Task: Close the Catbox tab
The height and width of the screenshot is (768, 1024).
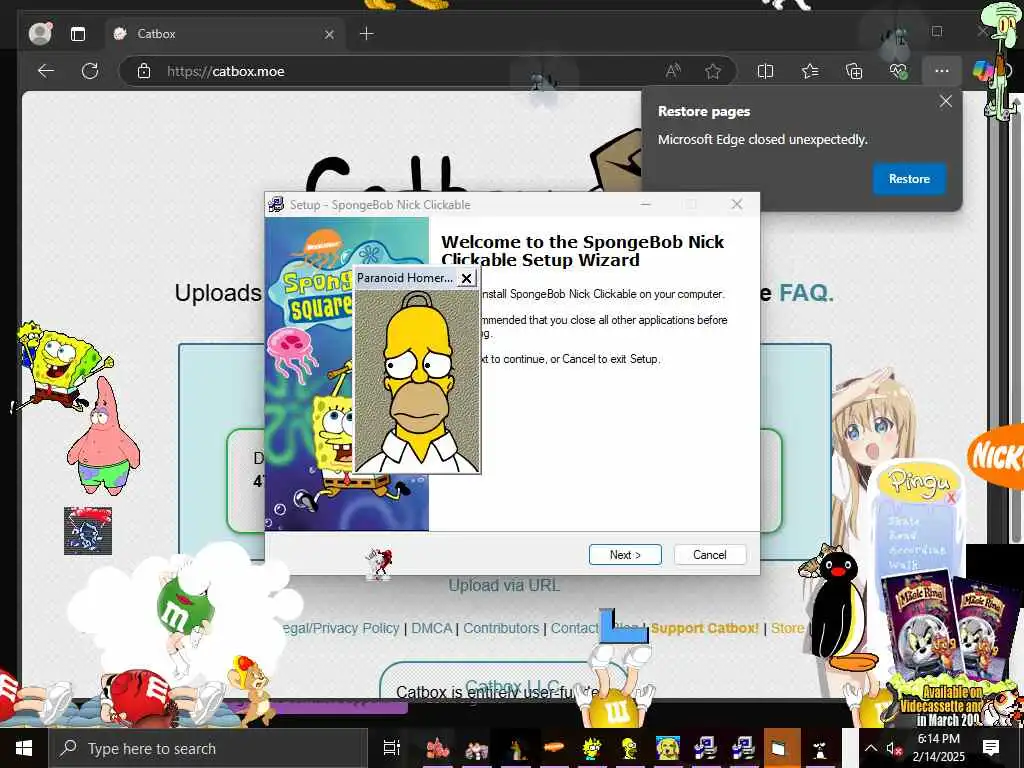Action: [x=329, y=34]
